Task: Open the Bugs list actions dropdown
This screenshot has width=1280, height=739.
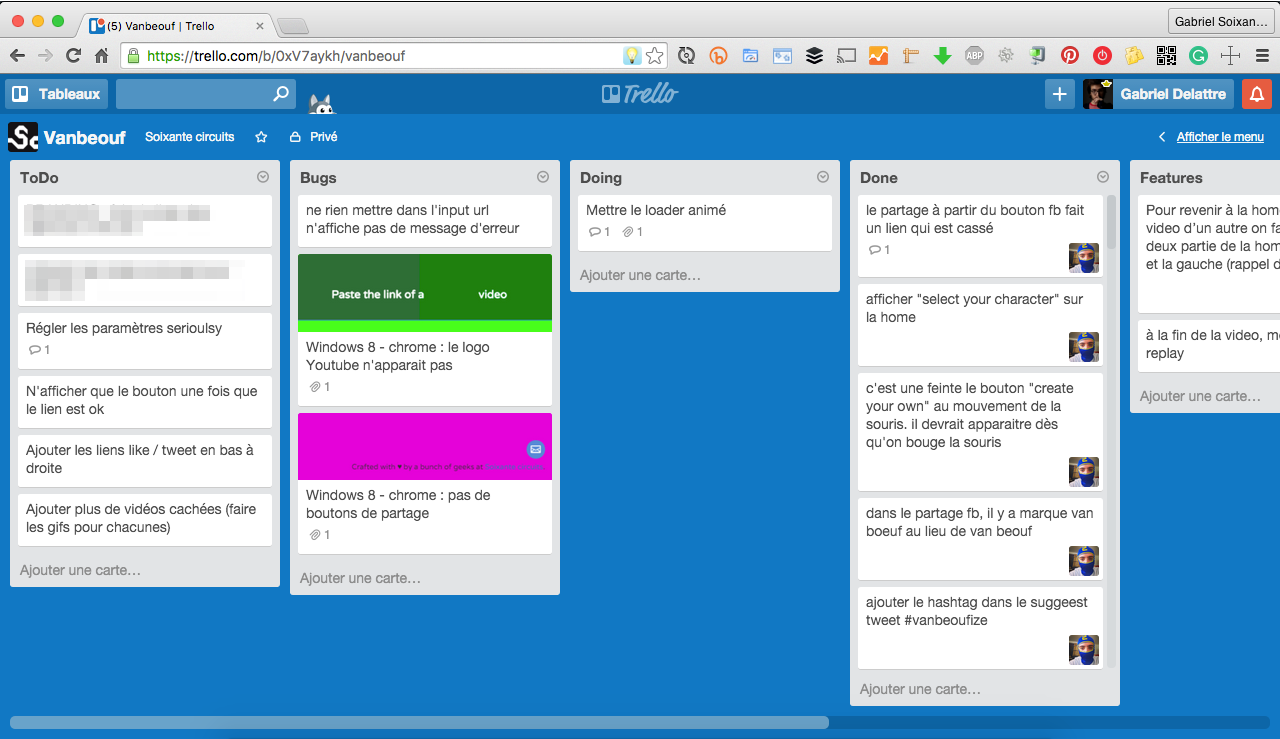Action: click(x=543, y=177)
